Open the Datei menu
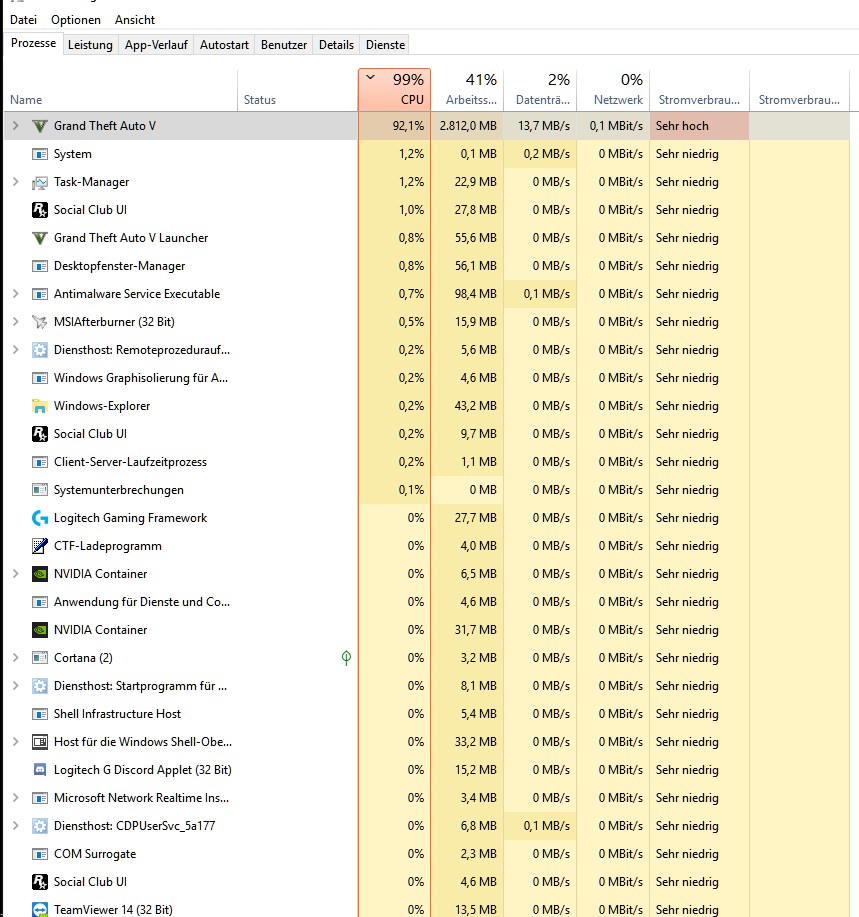 (23, 20)
